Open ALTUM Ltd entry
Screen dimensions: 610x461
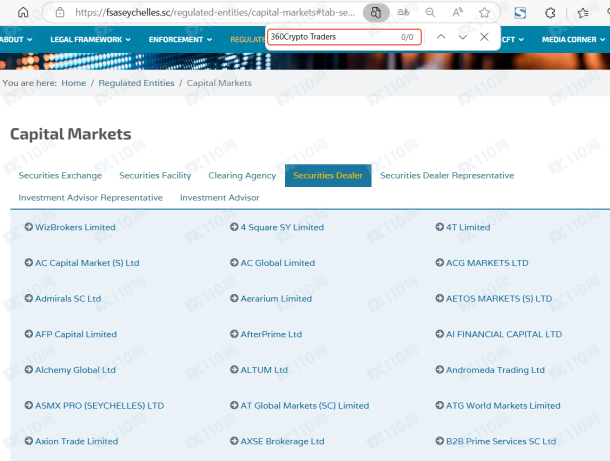click(264, 370)
